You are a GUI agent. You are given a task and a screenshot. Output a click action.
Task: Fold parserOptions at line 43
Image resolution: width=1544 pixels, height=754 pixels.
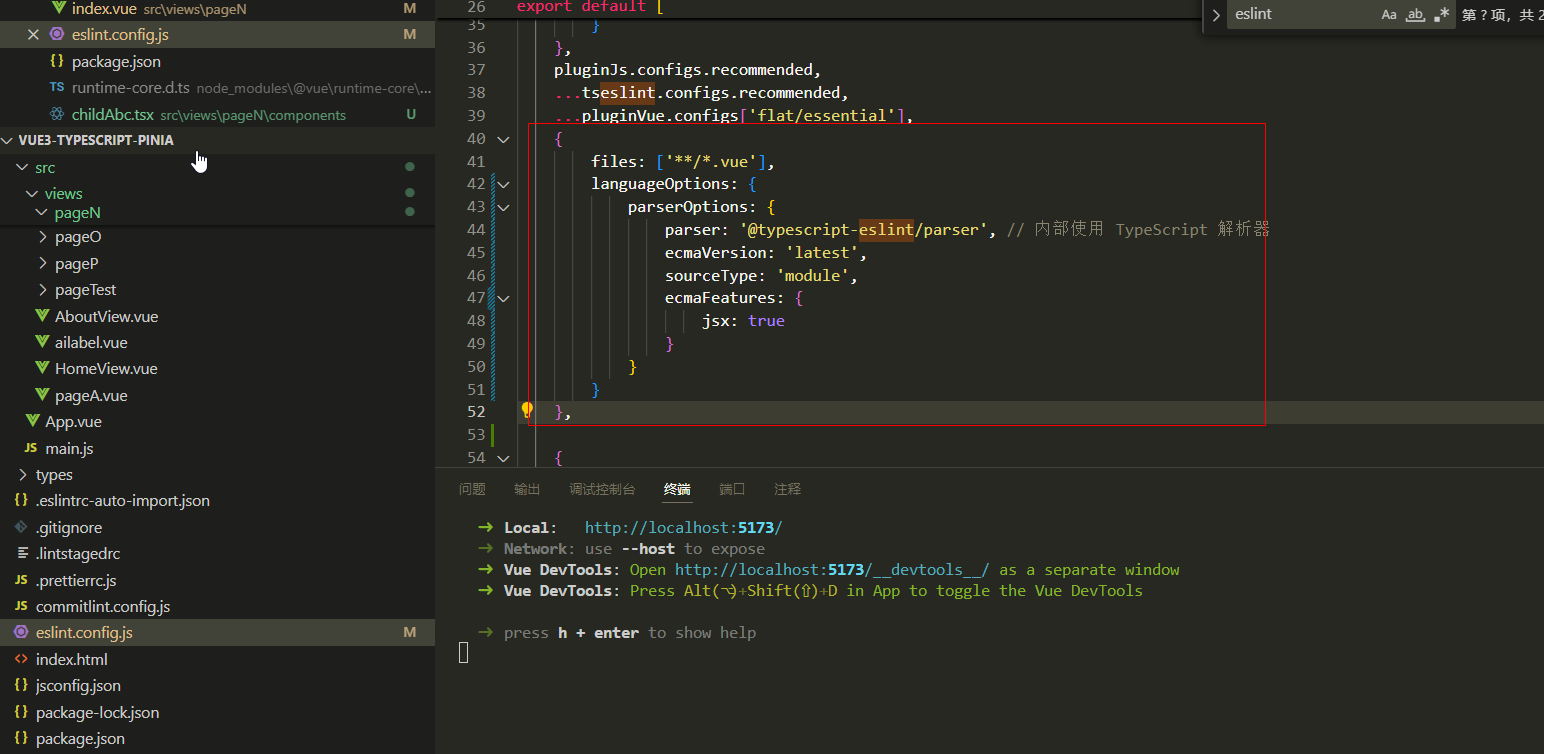coord(503,207)
